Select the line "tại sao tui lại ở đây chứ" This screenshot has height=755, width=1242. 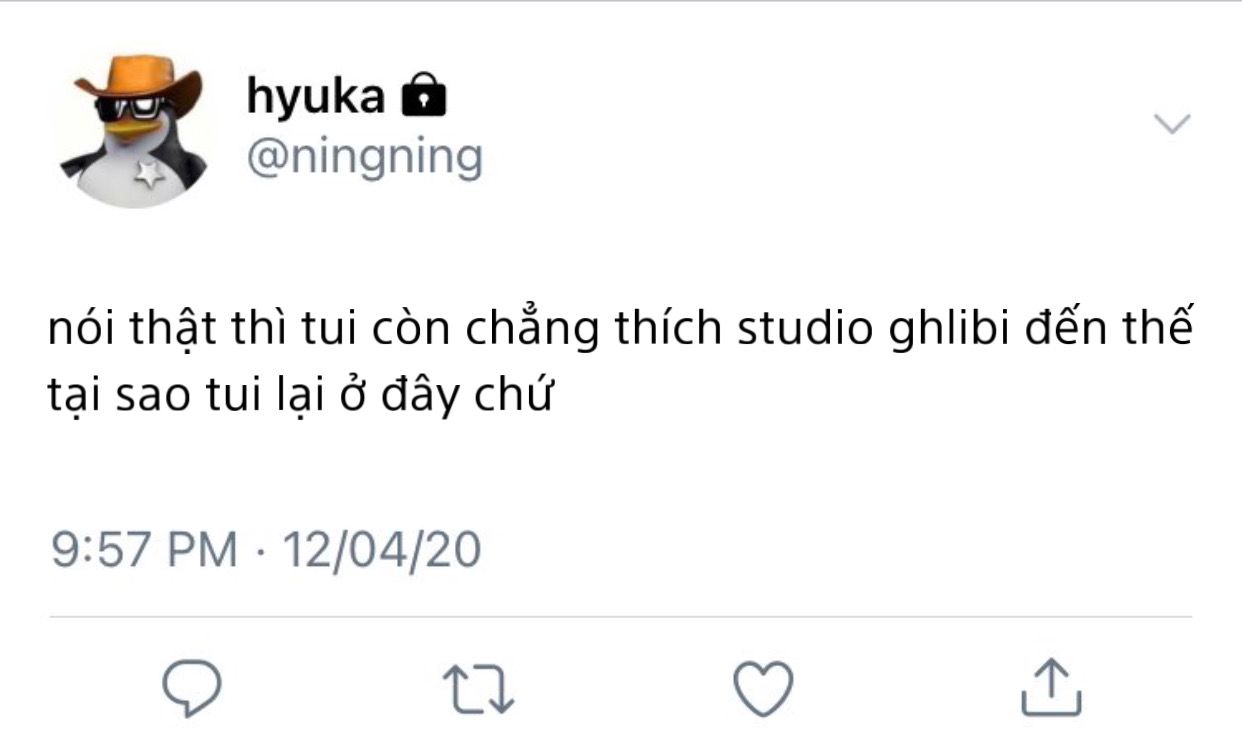[300, 397]
